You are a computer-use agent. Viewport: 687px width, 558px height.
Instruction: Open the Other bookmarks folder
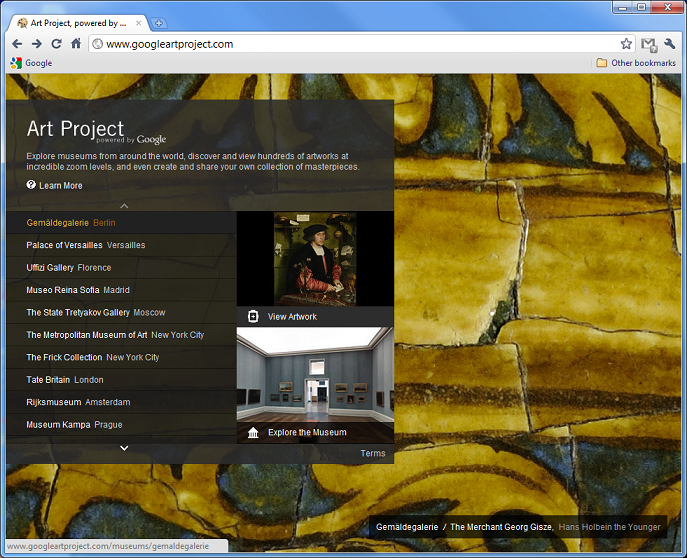pyautogui.click(x=636, y=63)
